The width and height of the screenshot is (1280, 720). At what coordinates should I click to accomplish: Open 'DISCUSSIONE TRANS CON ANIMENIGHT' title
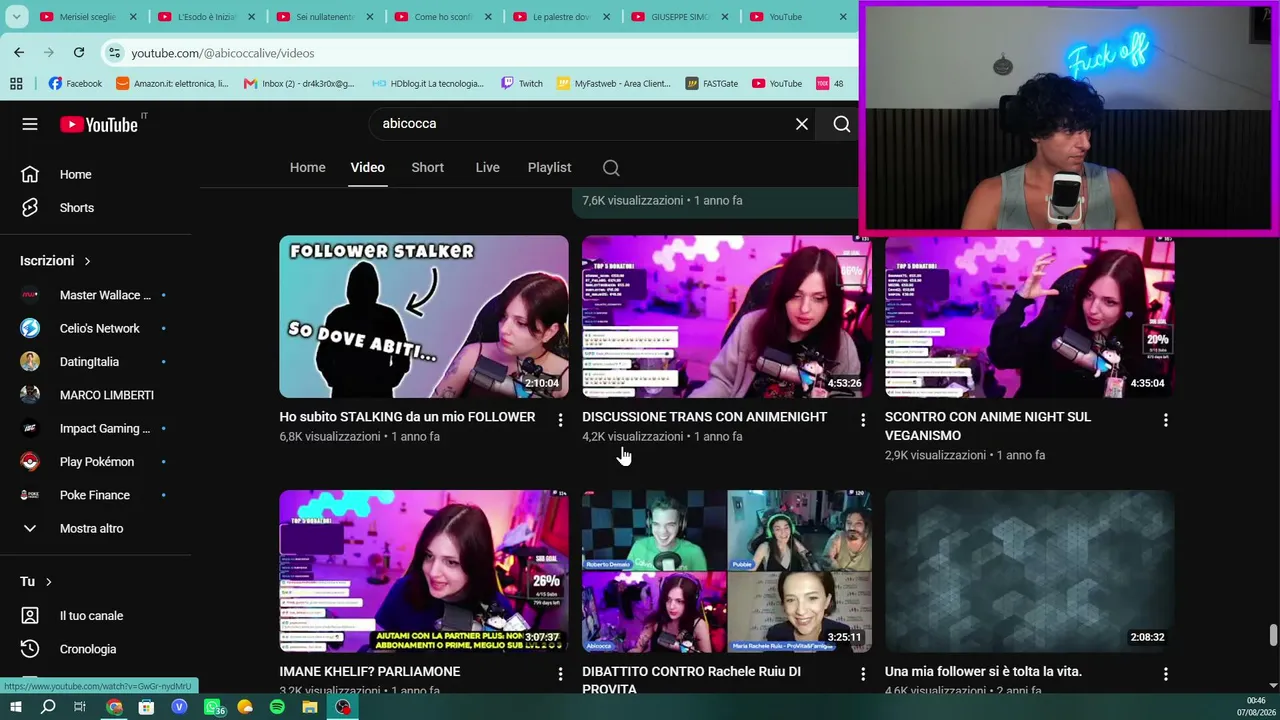(705, 417)
